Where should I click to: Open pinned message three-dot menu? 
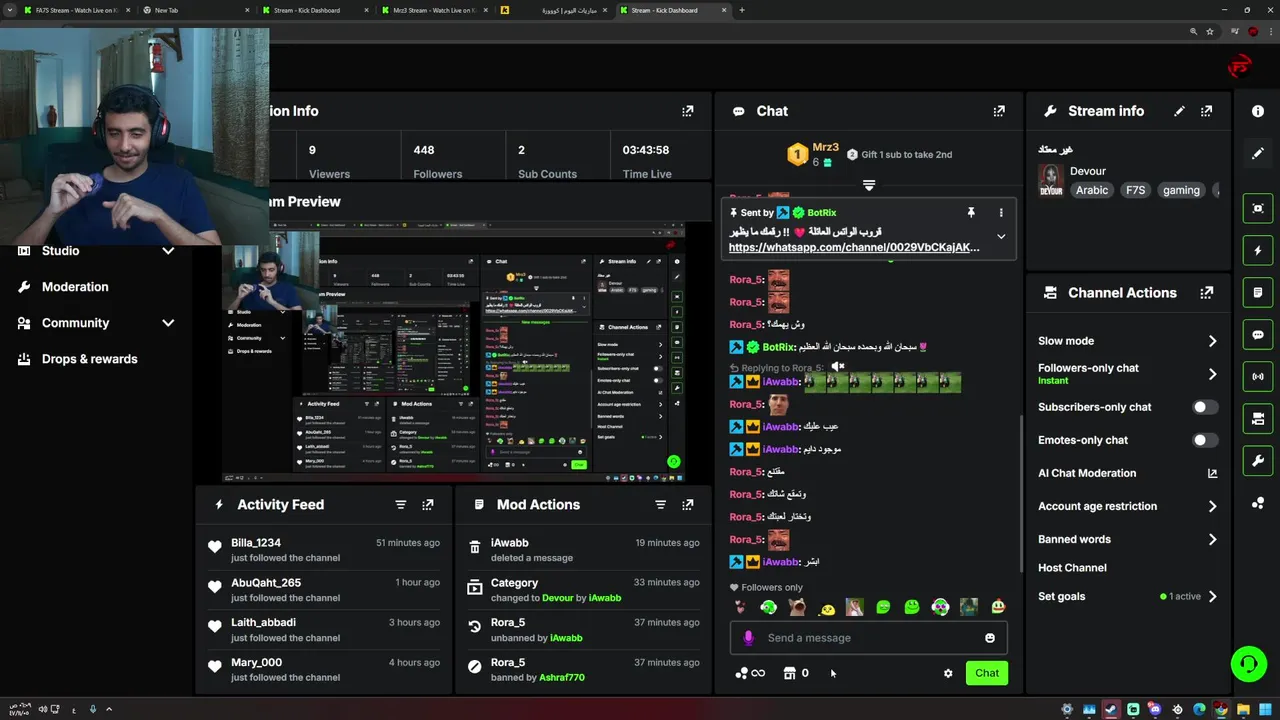1001,213
